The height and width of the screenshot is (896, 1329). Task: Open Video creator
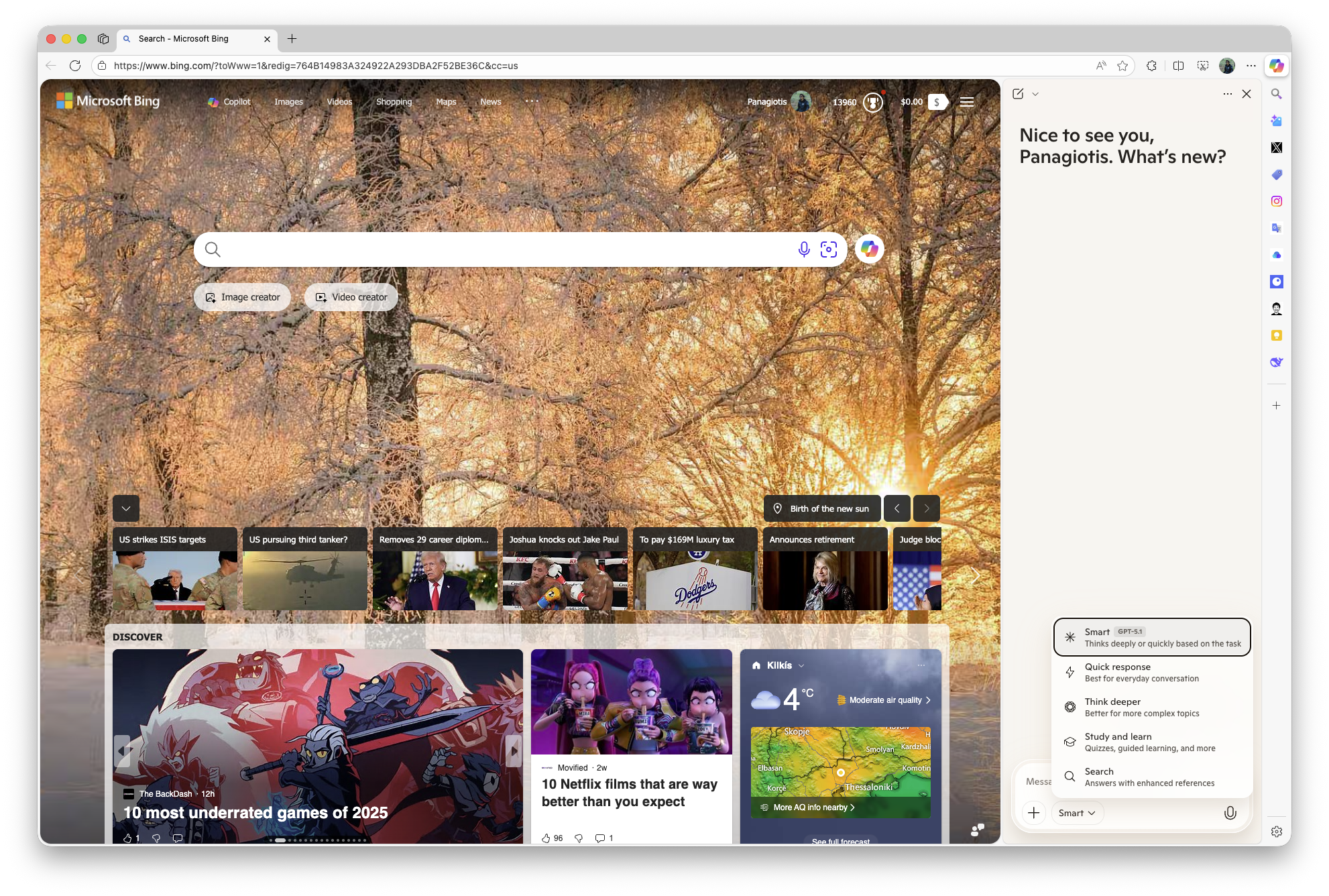tap(350, 297)
